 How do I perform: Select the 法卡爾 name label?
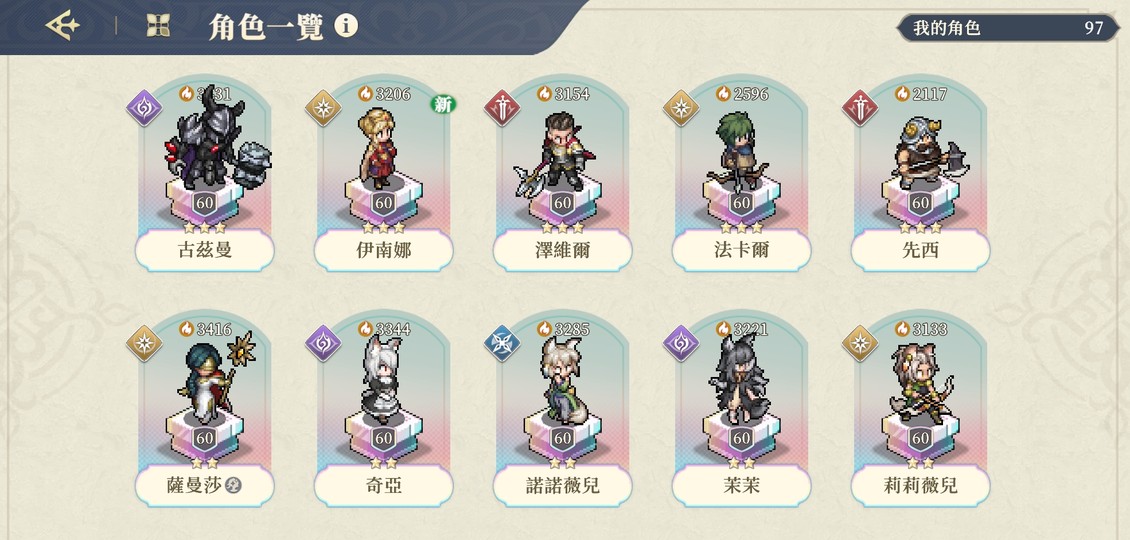click(742, 250)
